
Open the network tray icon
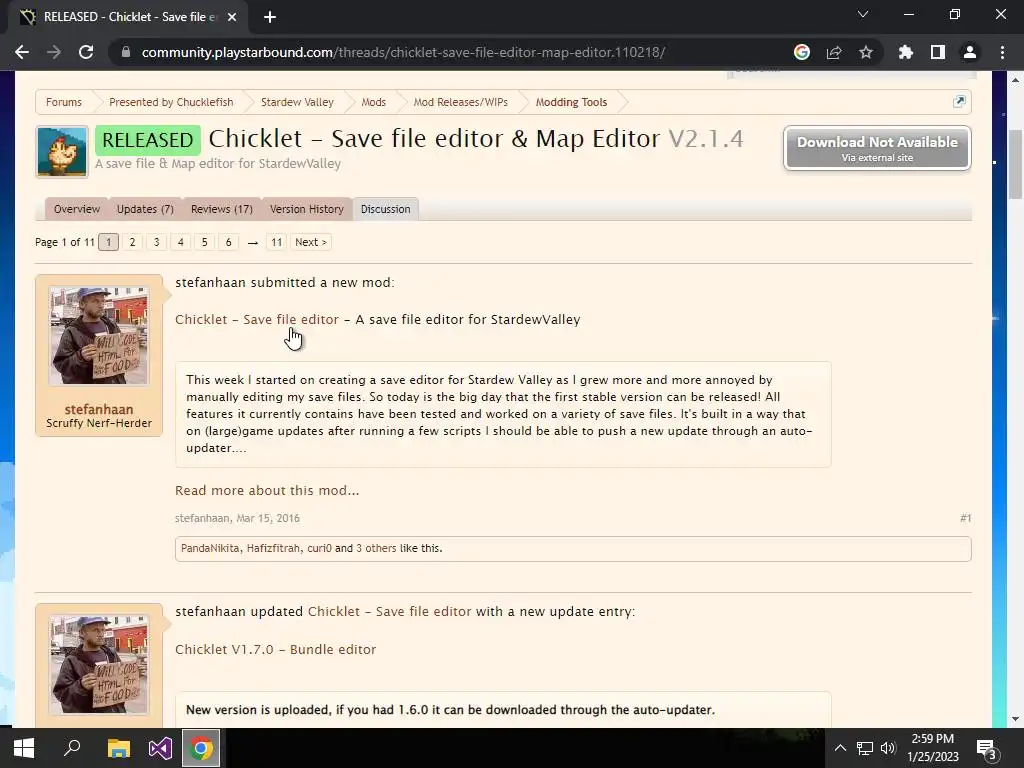(x=865, y=748)
